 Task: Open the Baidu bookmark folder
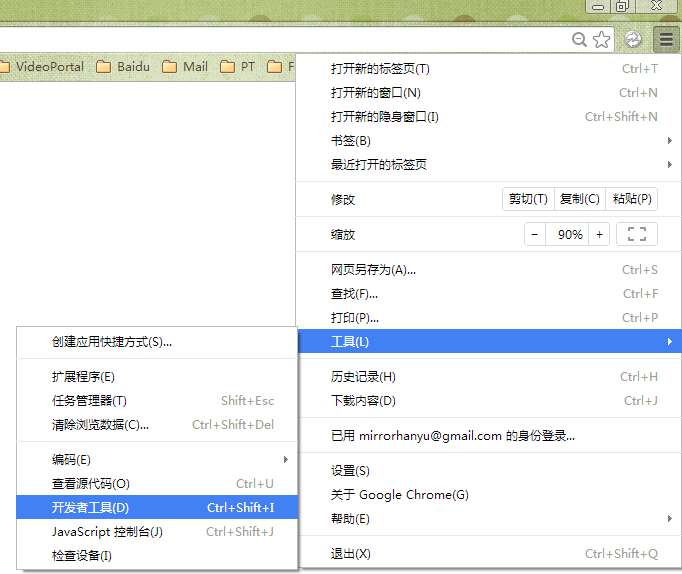pyautogui.click(x=123, y=67)
